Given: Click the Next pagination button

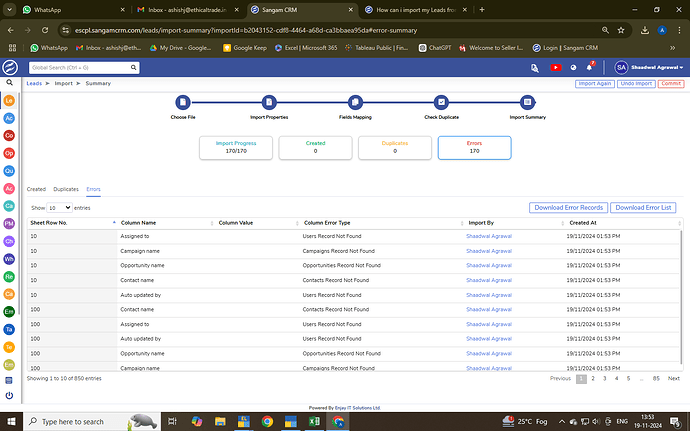Looking at the screenshot, I should tap(674, 379).
